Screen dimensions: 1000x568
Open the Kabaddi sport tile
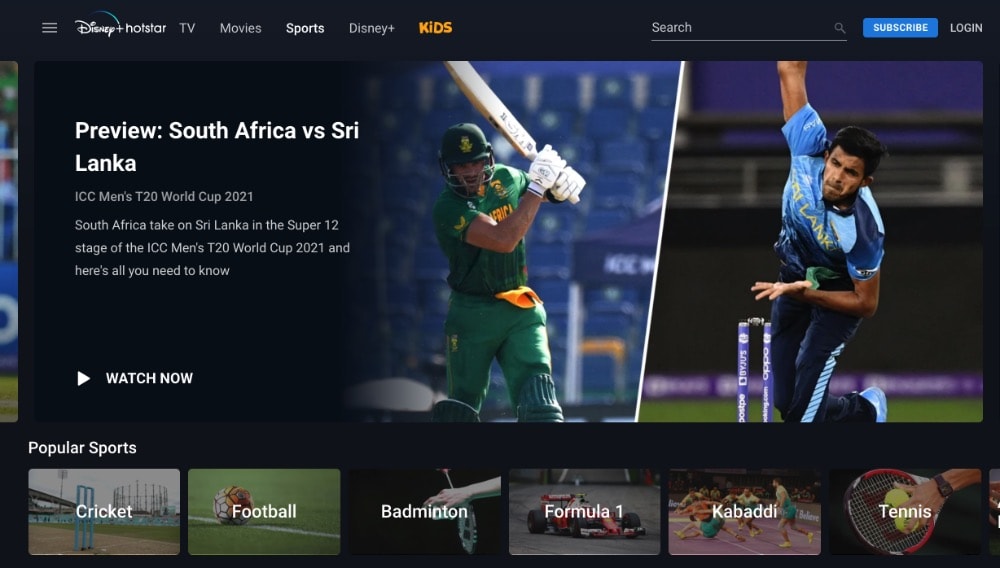pyautogui.click(x=744, y=512)
